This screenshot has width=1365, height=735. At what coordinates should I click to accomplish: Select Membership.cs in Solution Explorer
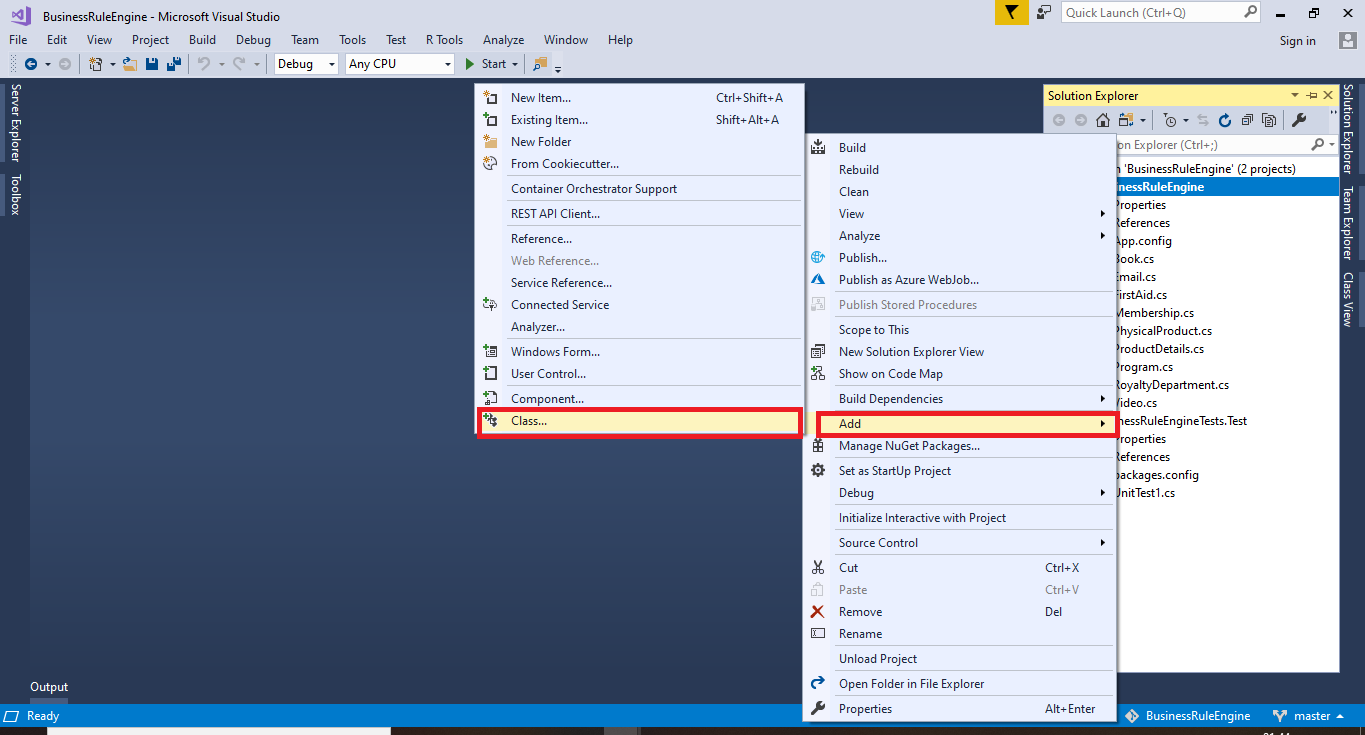pos(1155,313)
